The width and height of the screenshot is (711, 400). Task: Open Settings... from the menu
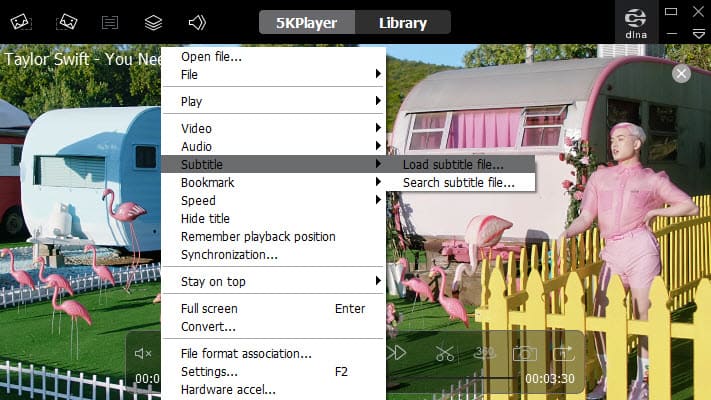pyautogui.click(x=273, y=371)
